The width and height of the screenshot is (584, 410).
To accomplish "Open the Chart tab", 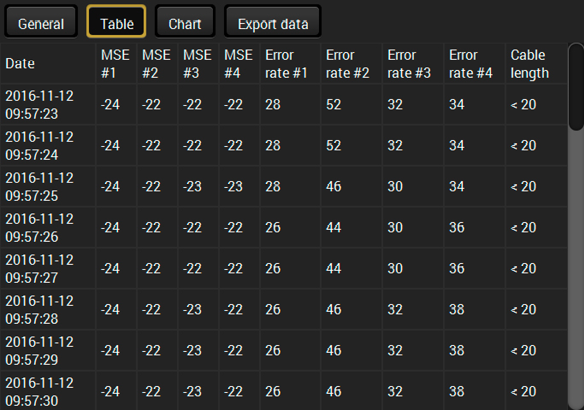I will [x=185, y=22].
